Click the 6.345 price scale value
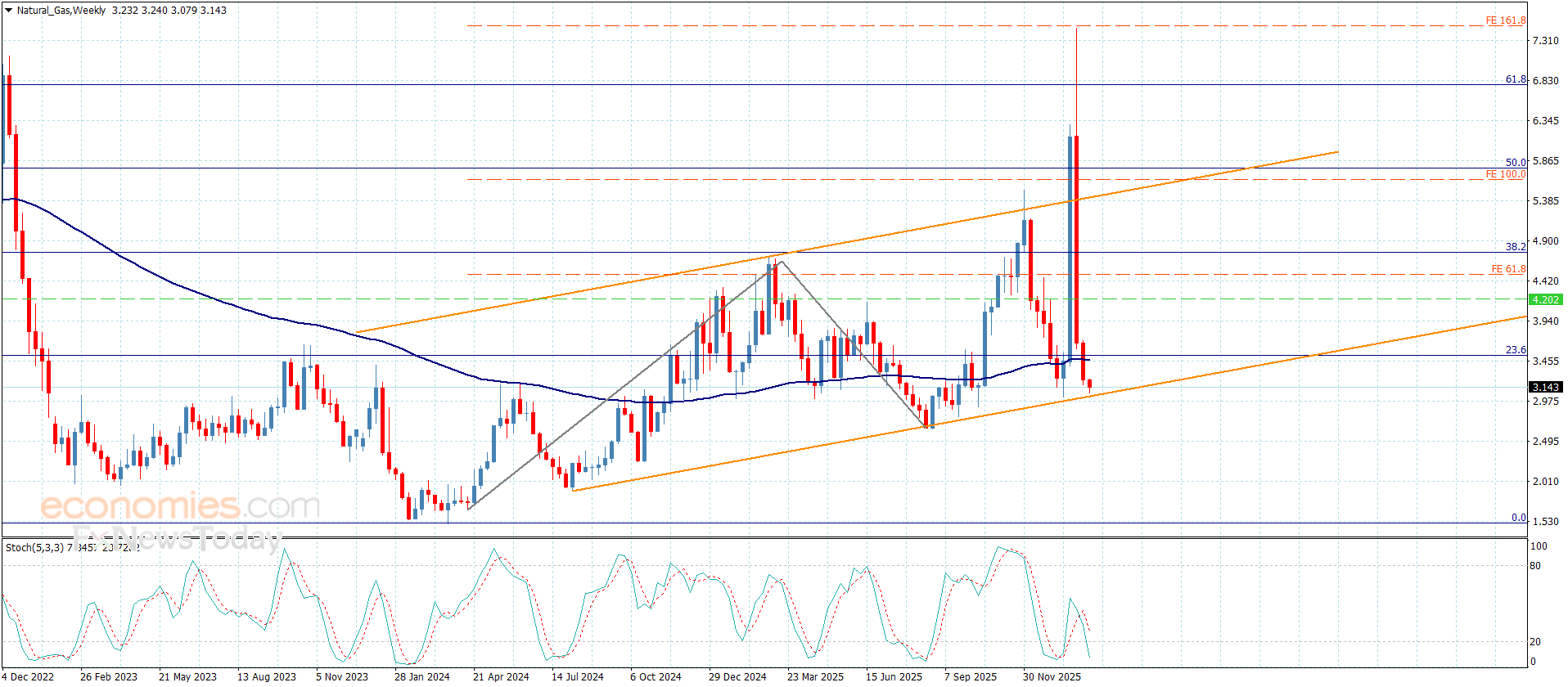 click(x=1546, y=121)
